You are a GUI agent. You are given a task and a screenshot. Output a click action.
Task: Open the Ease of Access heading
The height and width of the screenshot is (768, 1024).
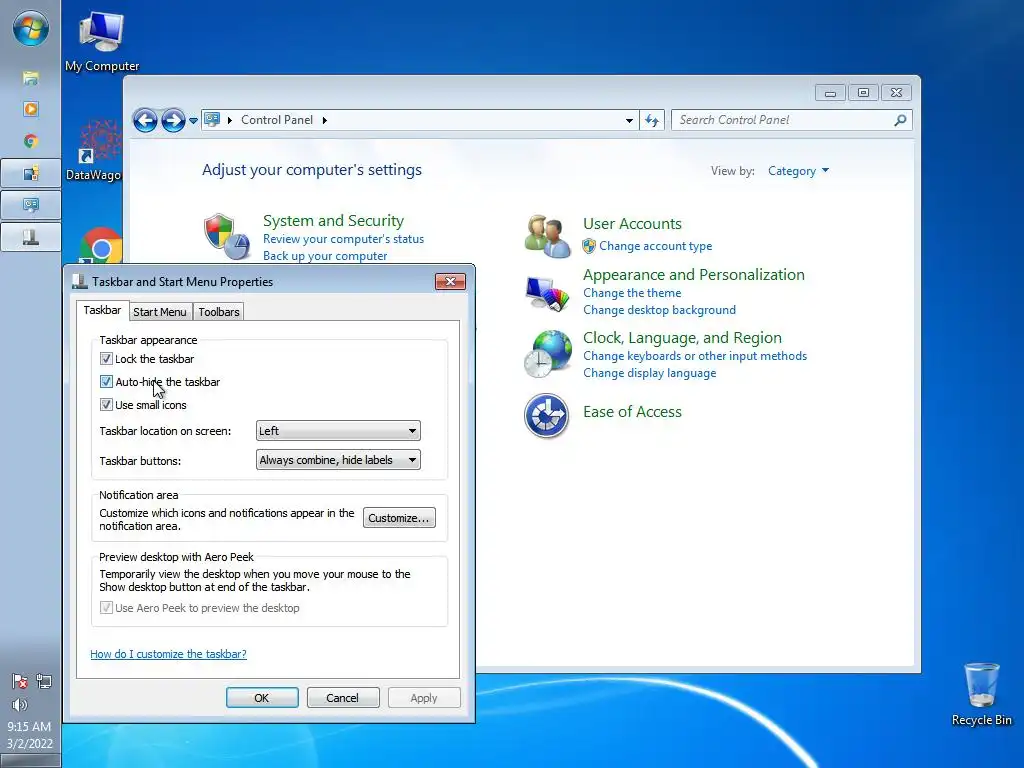click(632, 411)
